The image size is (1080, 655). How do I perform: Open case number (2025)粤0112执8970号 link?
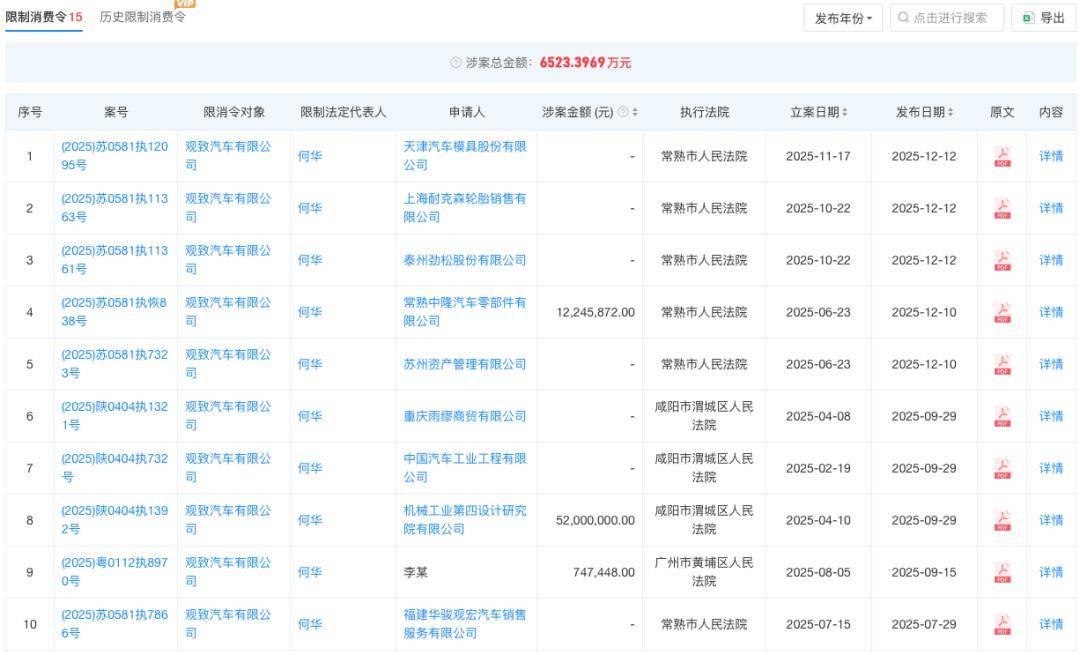(114, 572)
